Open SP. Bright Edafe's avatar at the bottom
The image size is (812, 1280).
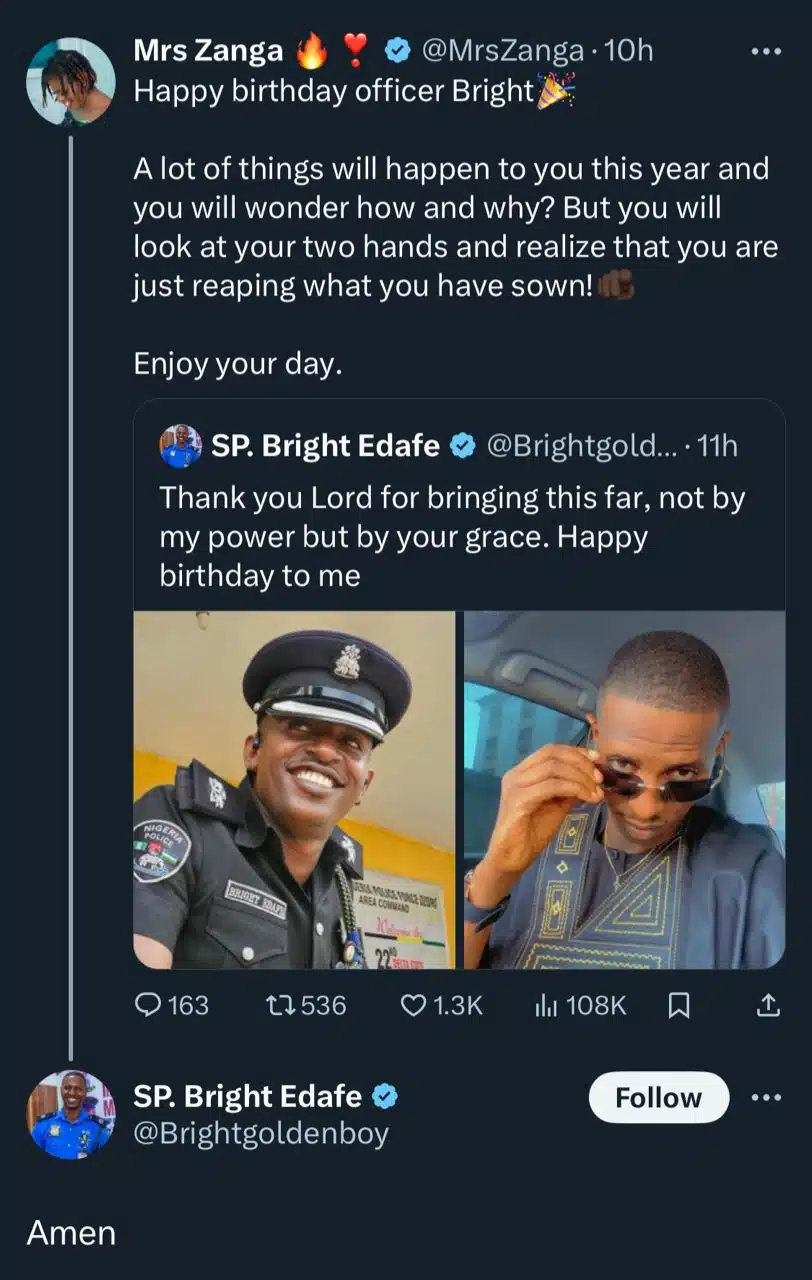pyautogui.click(x=70, y=1114)
